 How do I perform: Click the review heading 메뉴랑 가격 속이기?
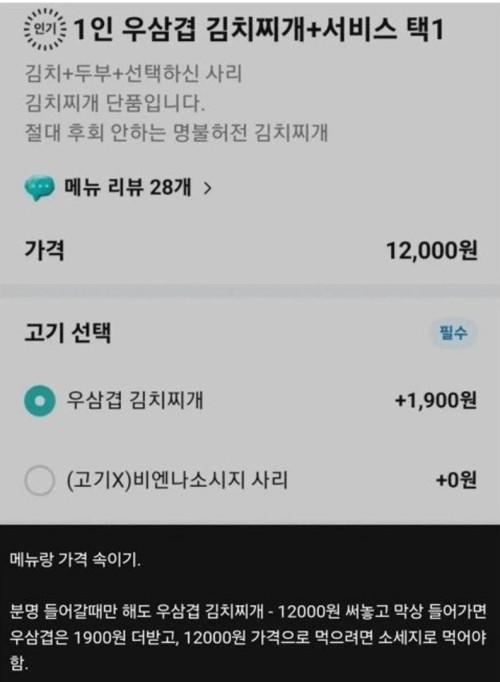click(75, 560)
